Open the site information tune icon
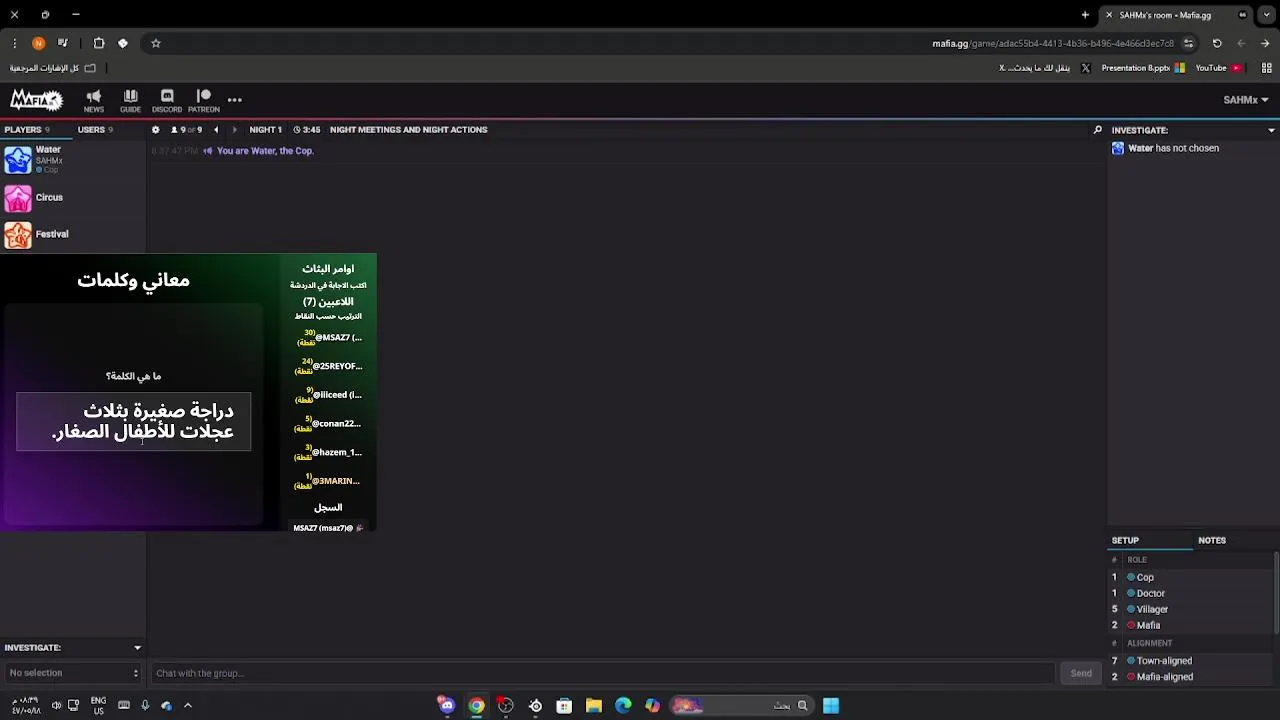 click(x=1188, y=43)
